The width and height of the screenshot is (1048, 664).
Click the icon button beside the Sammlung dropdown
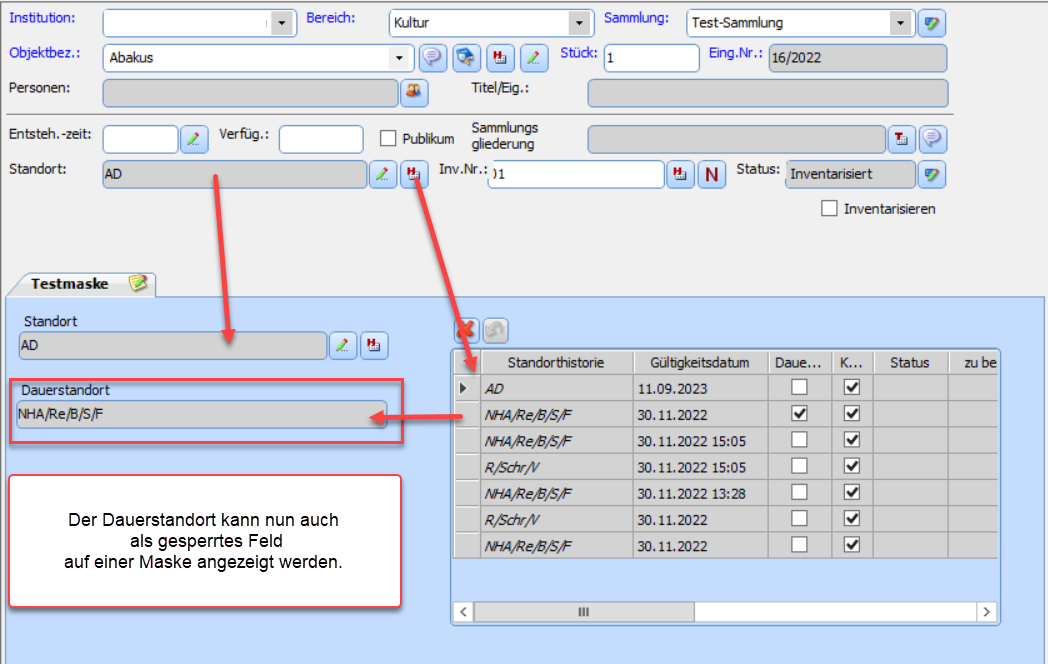pos(932,23)
